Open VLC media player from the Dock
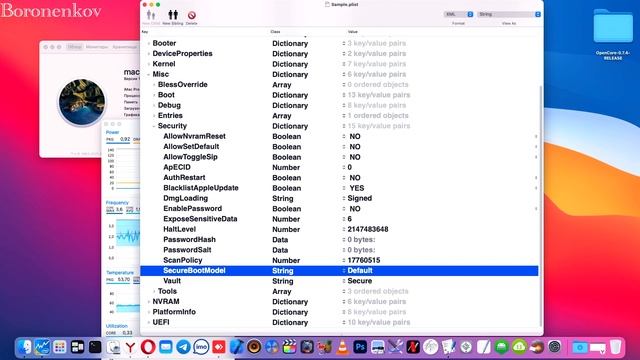Viewport: 640px width, 360px height. coord(342,347)
